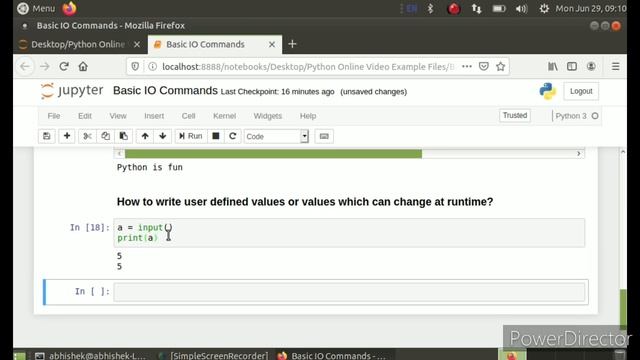Click the notebook vertical scrollbar thumb
The image size is (640, 360).
[x=623, y=309]
